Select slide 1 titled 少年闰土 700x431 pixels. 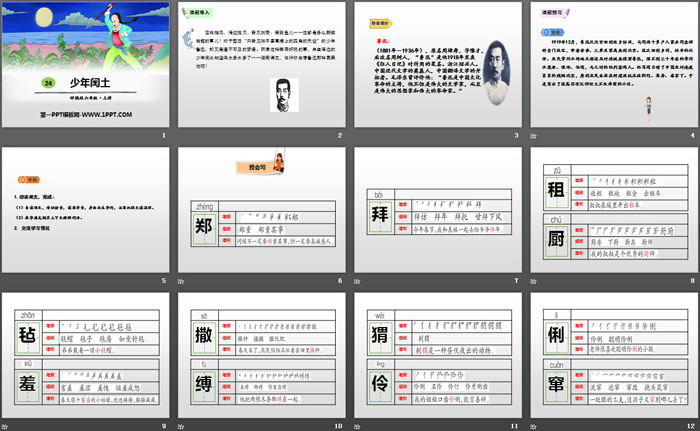pyautogui.click(x=86, y=64)
